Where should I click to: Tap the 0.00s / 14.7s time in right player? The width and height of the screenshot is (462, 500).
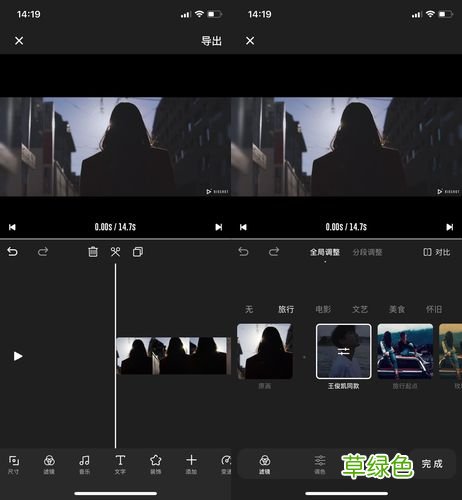(346, 227)
